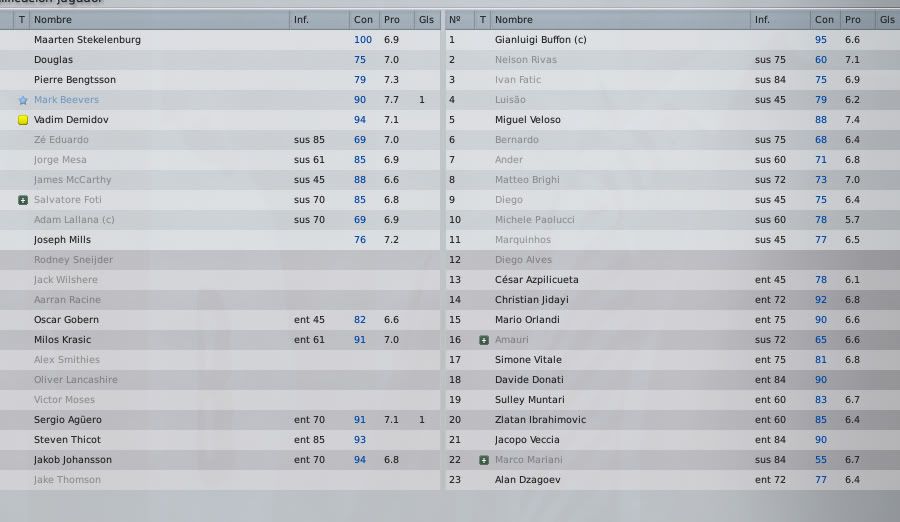Click Pierre Bengtsson's name
Screen dimensions: 900x522
click(x=75, y=80)
